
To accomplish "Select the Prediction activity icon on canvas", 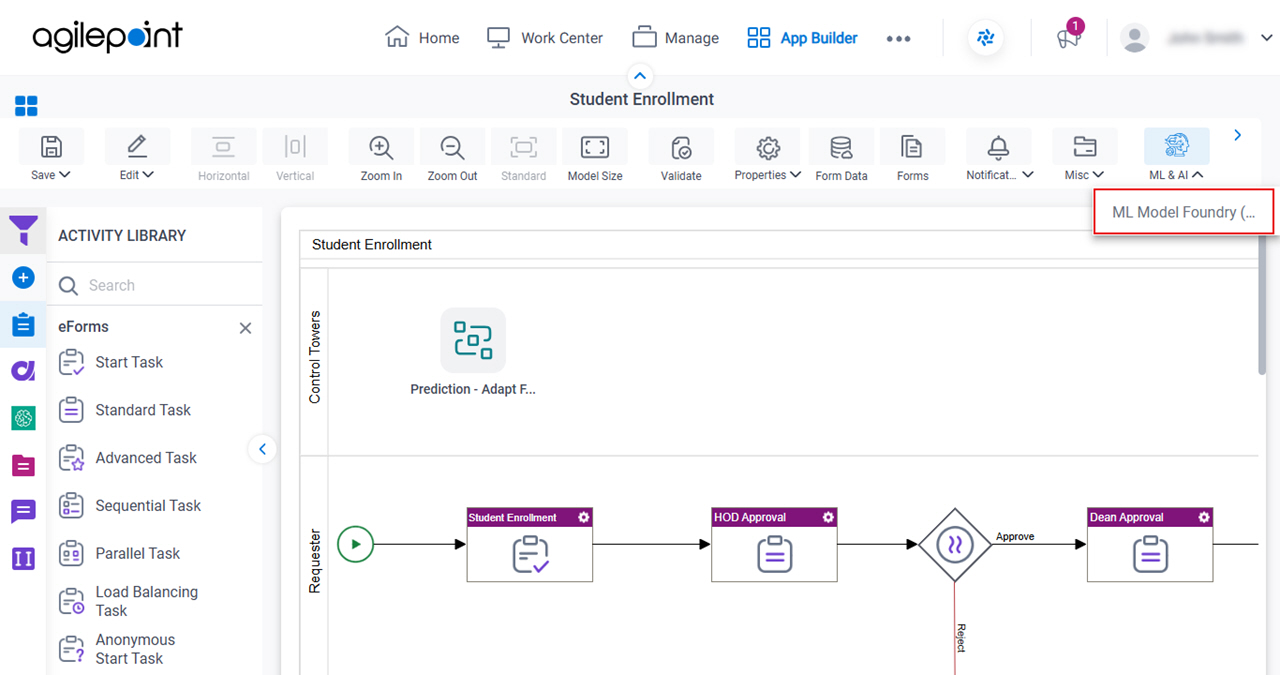I will click(473, 340).
